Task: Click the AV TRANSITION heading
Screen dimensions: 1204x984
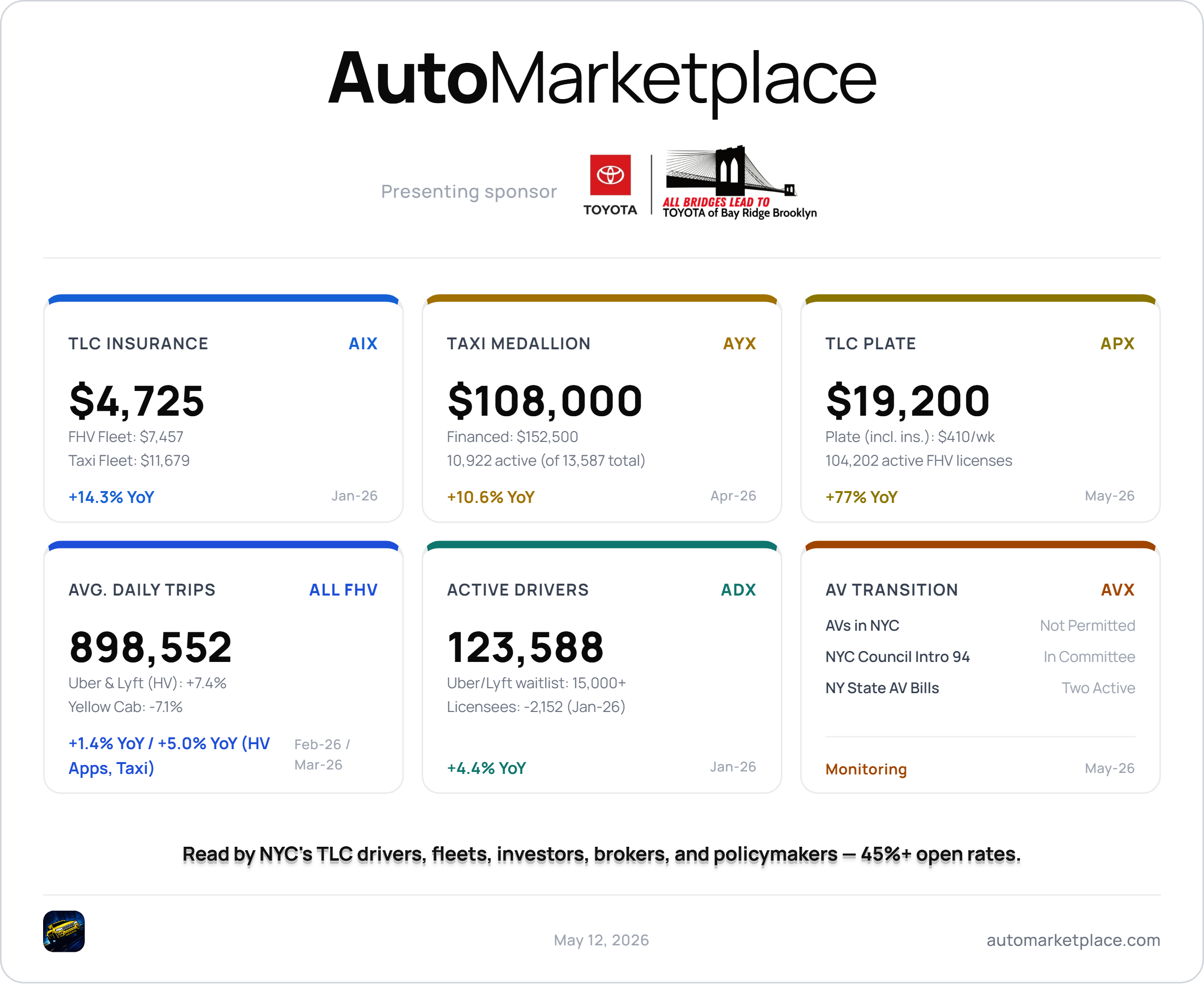Action: tap(892, 590)
